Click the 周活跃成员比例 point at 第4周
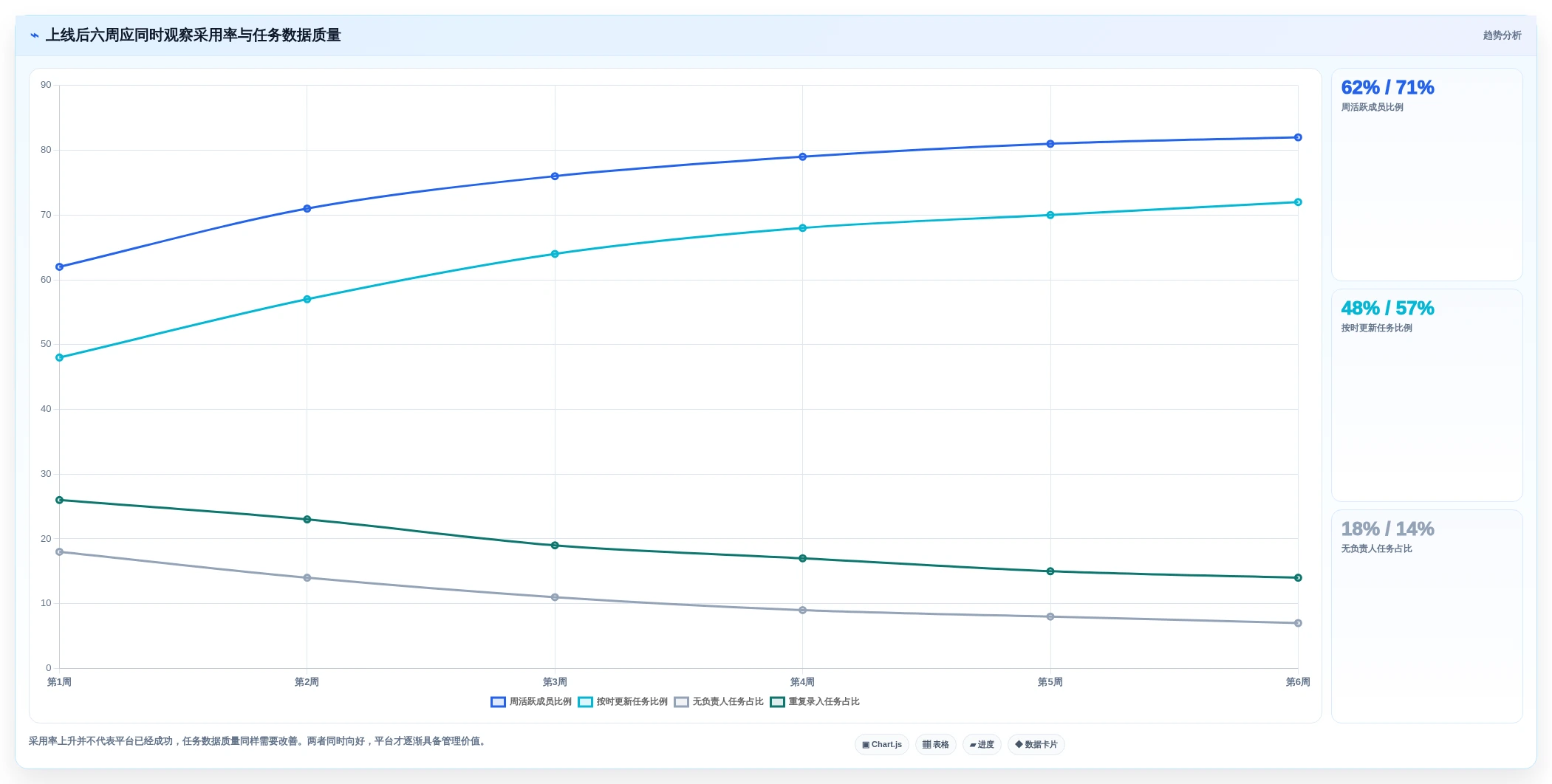This screenshot has height=784, width=1552. pos(802,157)
